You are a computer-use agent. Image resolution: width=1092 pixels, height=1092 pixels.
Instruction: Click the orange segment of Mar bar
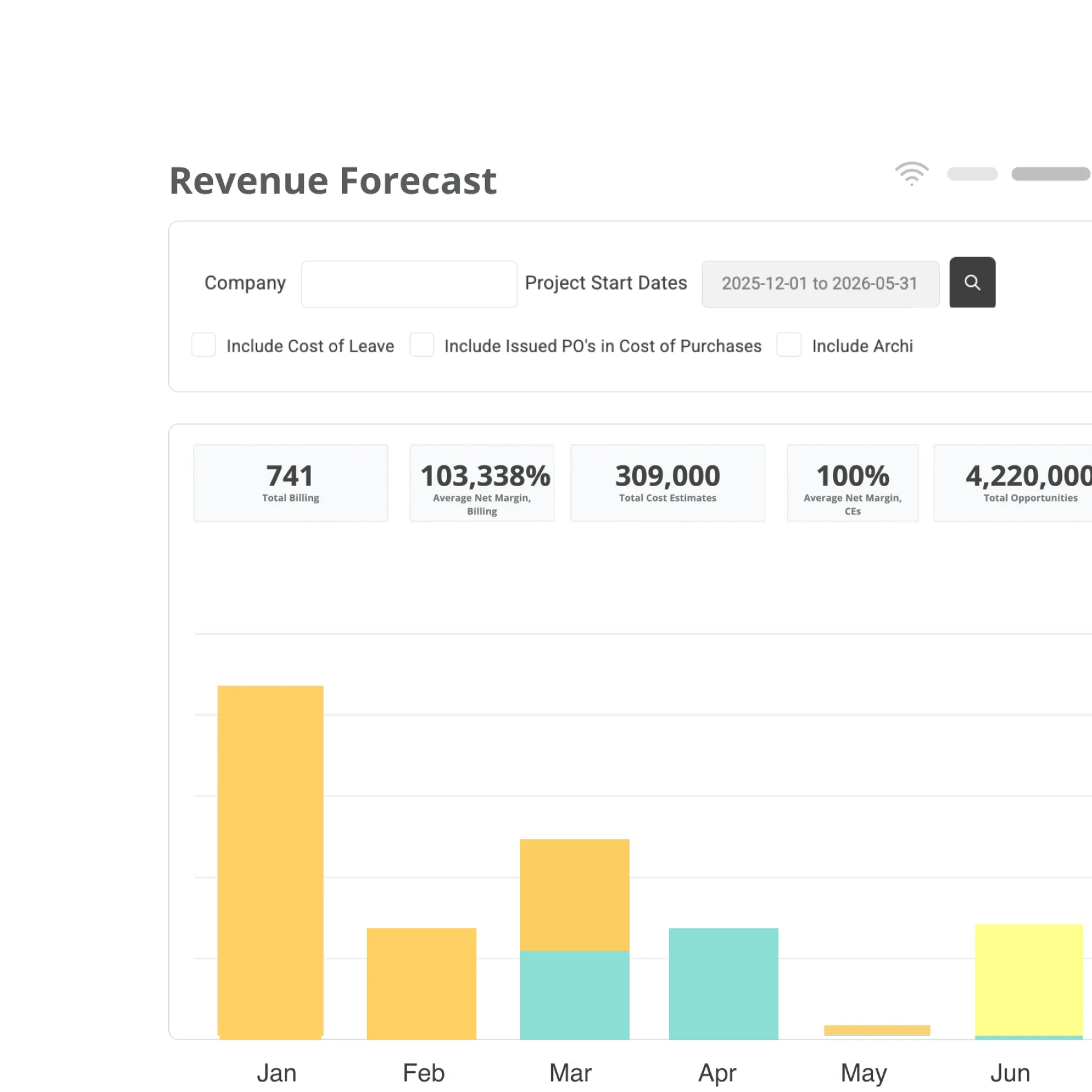[x=574, y=895]
